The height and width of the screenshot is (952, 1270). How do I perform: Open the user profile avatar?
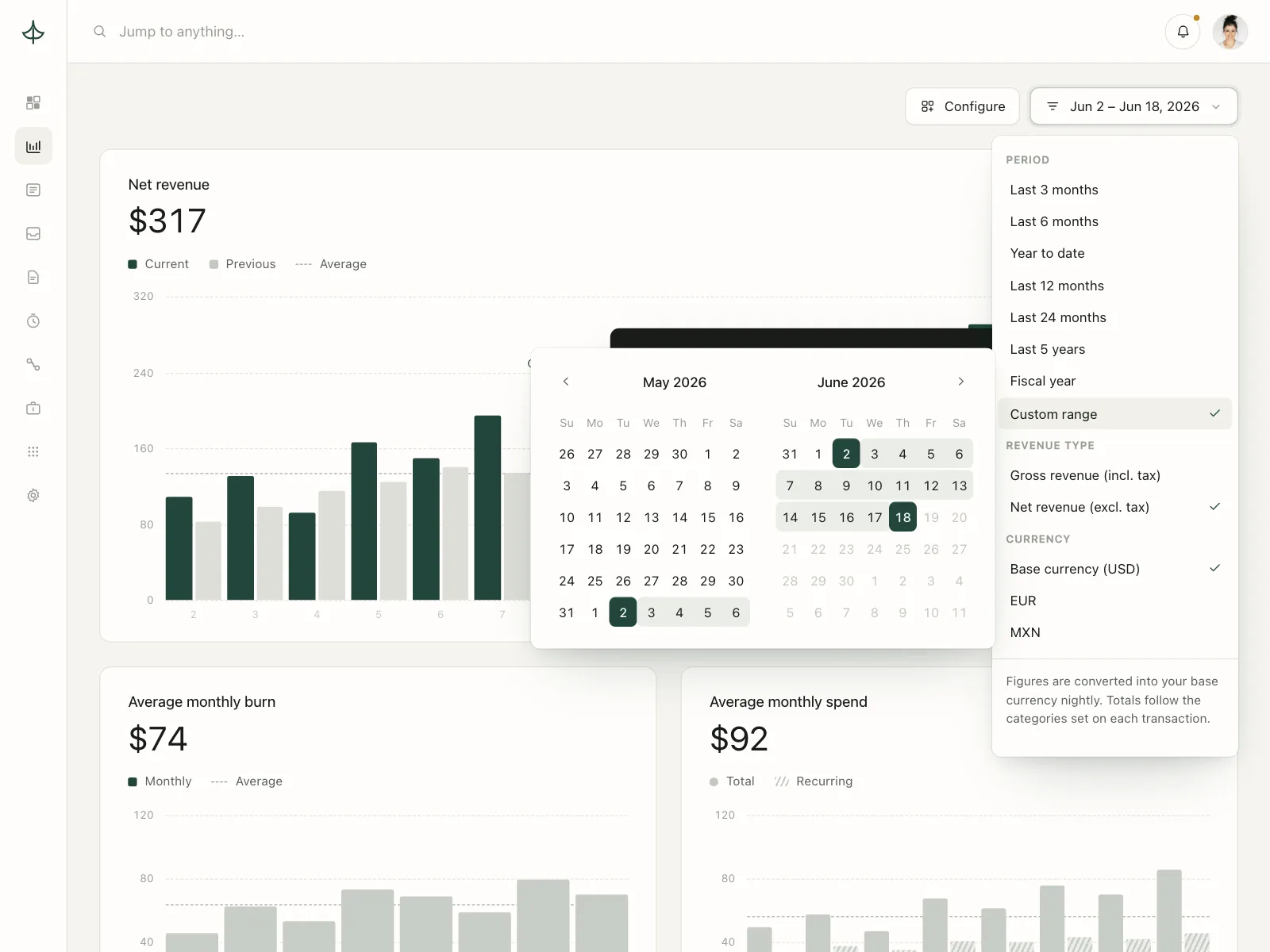click(x=1230, y=32)
